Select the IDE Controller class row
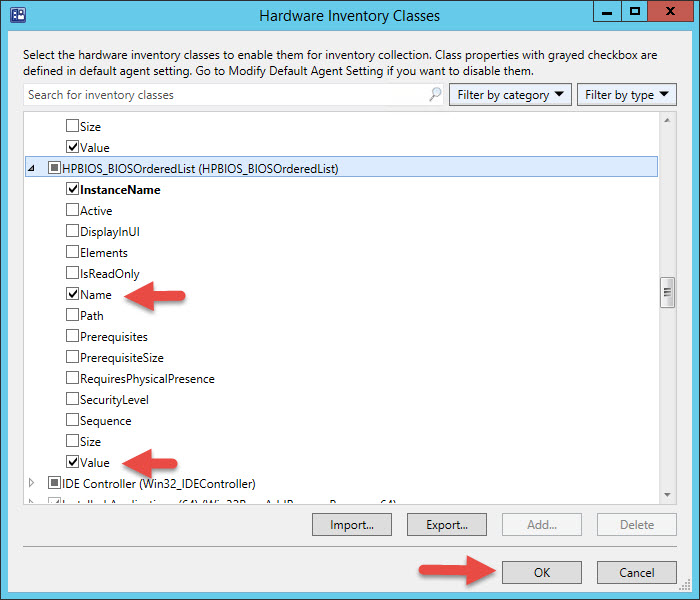This screenshot has width=700, height=600. [x=158, y=484]
